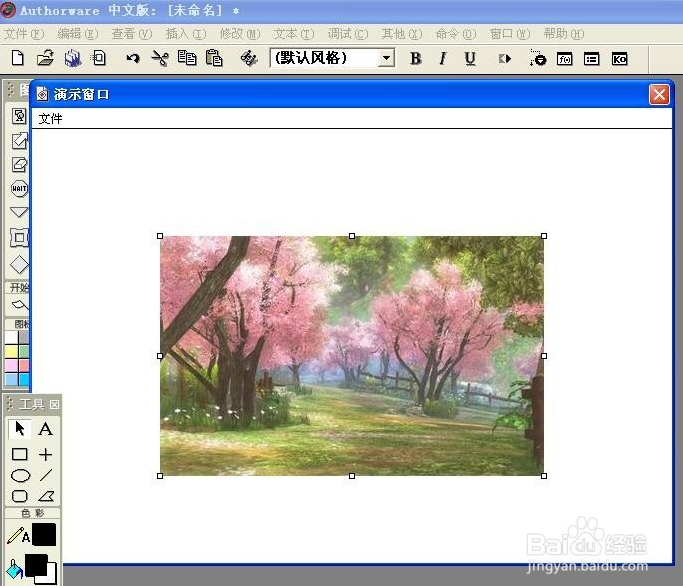683x586 pixels.
Task: Click the New file icon
Action: pos(17,58)
